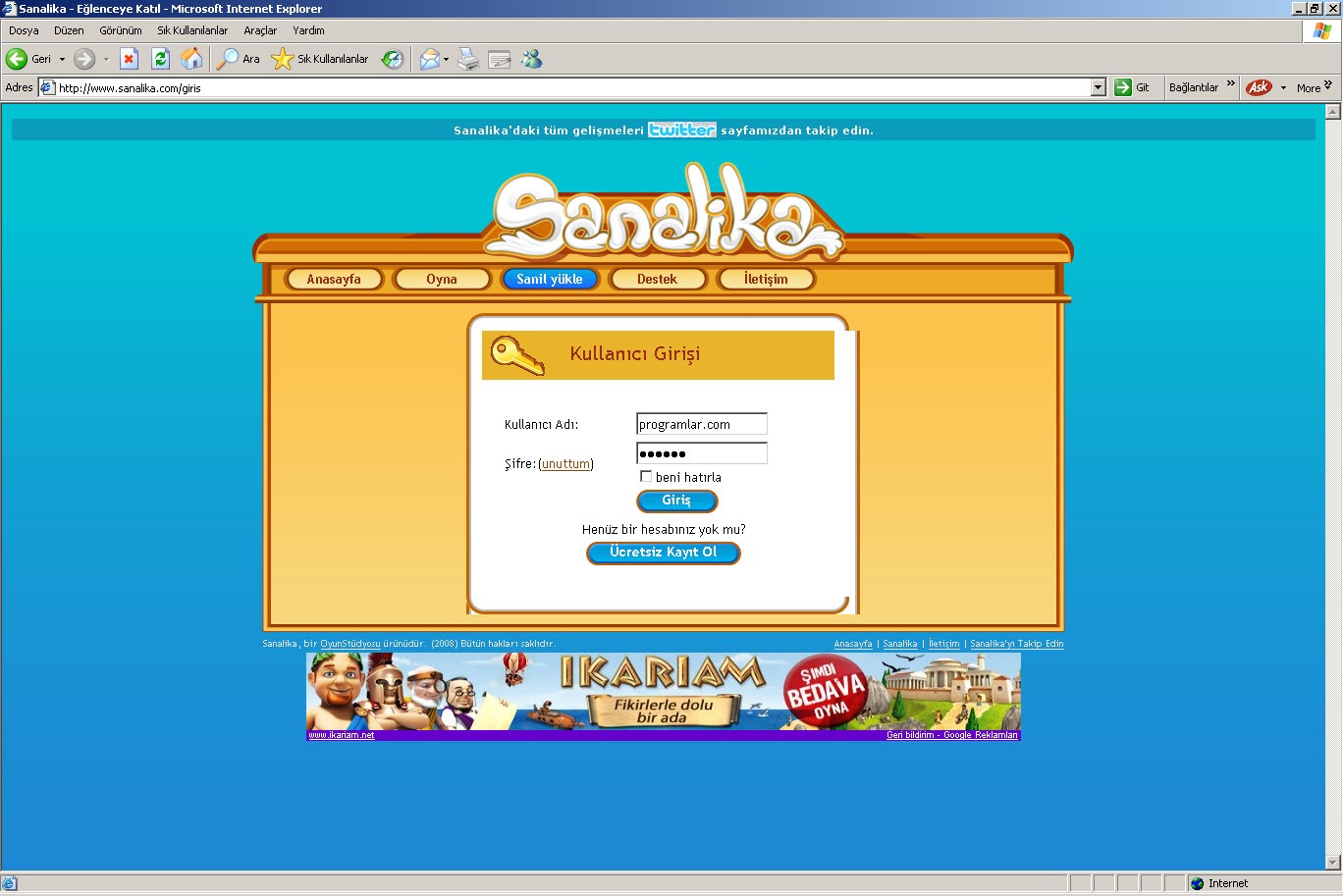Open the Görünüm menu
Screen dimensions: 1343x896
click(121, 30)
